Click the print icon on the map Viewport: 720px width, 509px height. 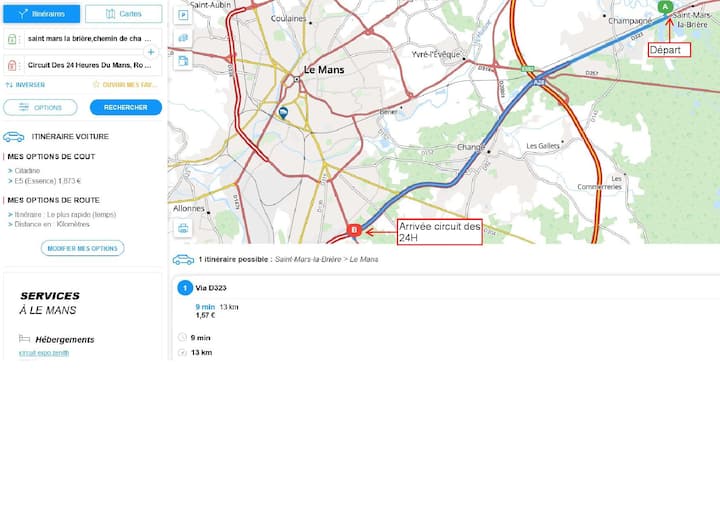coord(183,228)
